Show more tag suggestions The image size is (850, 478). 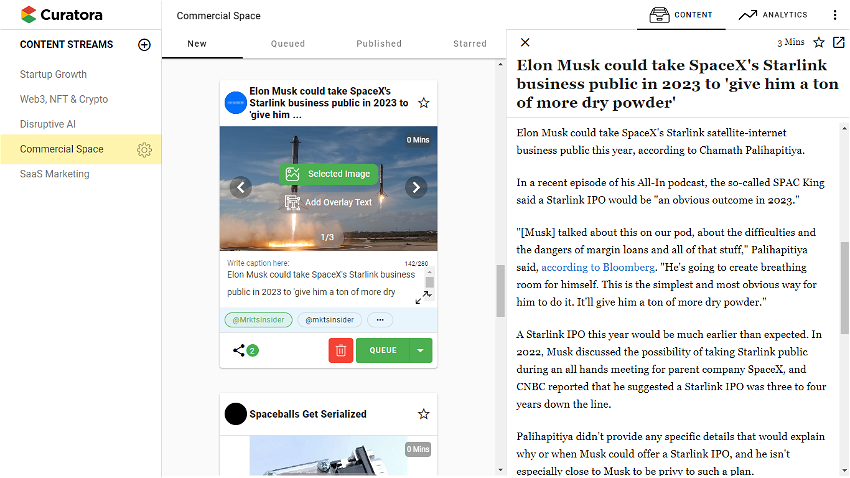click(x=380, y=320)
